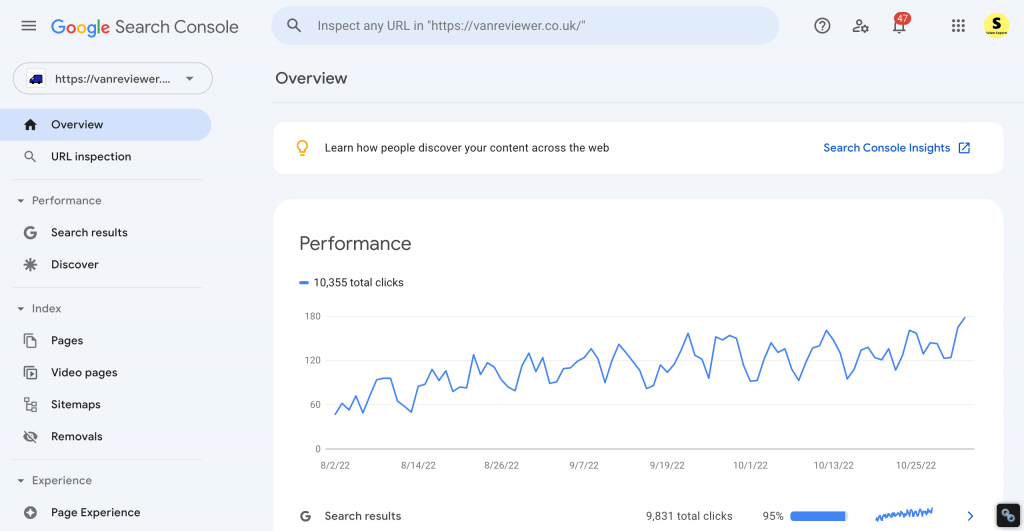Click the Video pages icon
1024x531 pixels.
(x=30, y=372)
